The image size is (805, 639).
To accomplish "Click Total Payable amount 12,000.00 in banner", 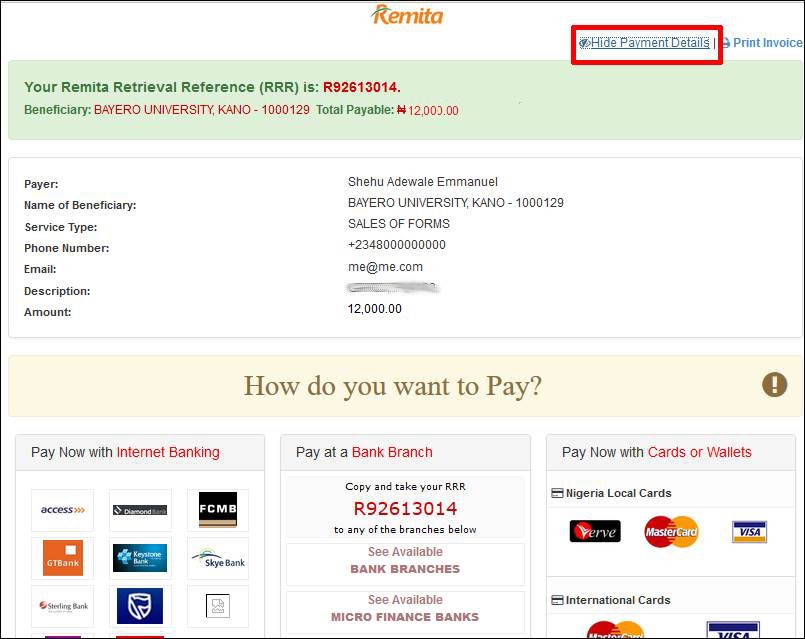I will 428,110.
